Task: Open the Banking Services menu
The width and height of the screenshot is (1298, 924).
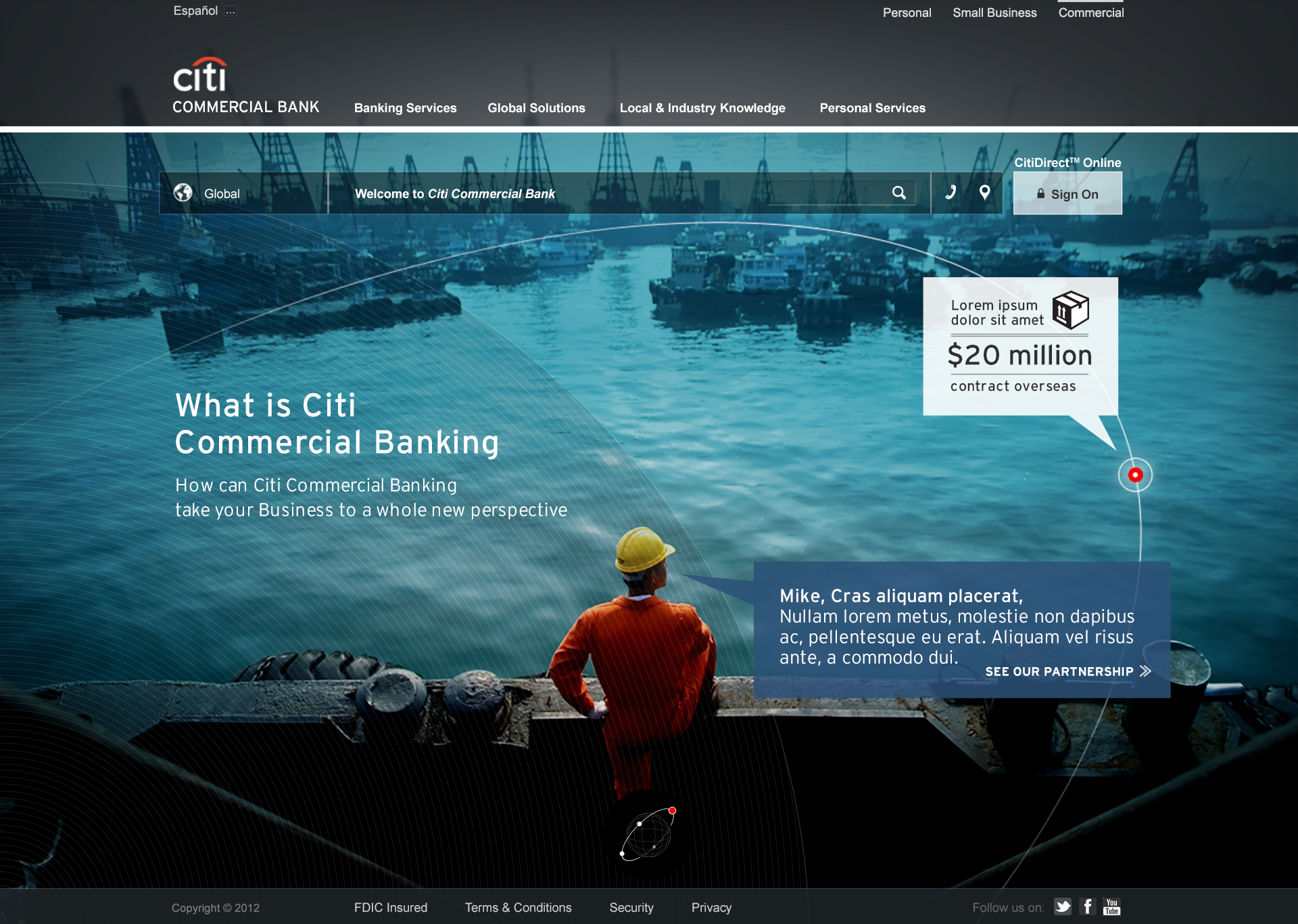Action: coord(405,108)
